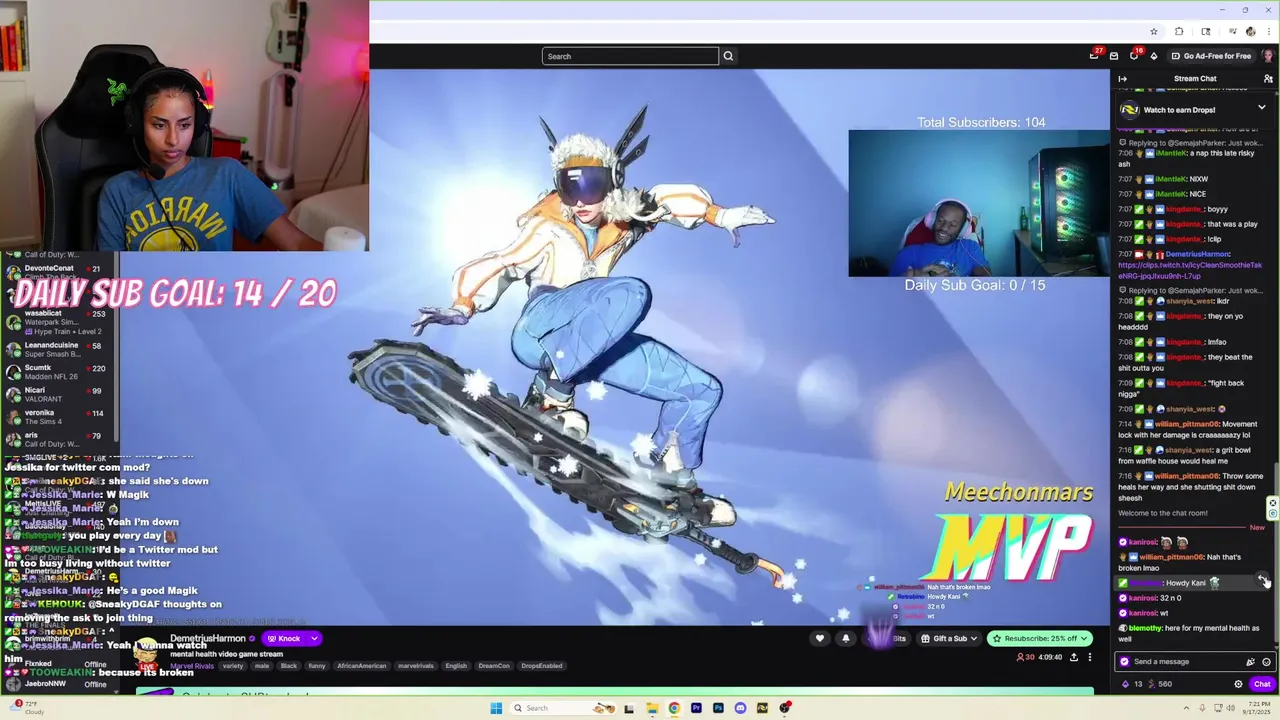
Task: Click the Get Bits diamond icon in the top bar
Action: click(1154, 56)
